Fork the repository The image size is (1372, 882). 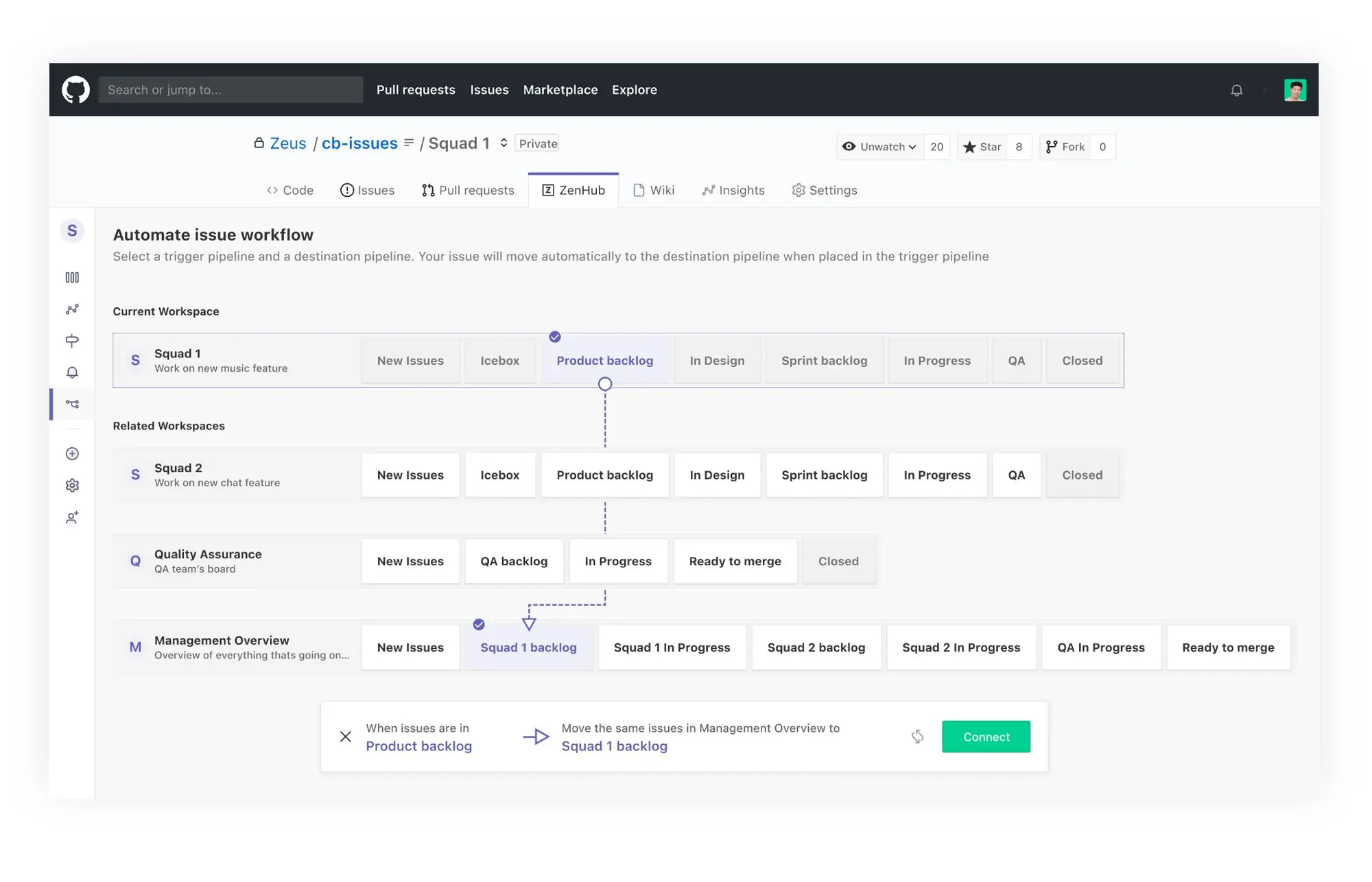[1065, 147]
